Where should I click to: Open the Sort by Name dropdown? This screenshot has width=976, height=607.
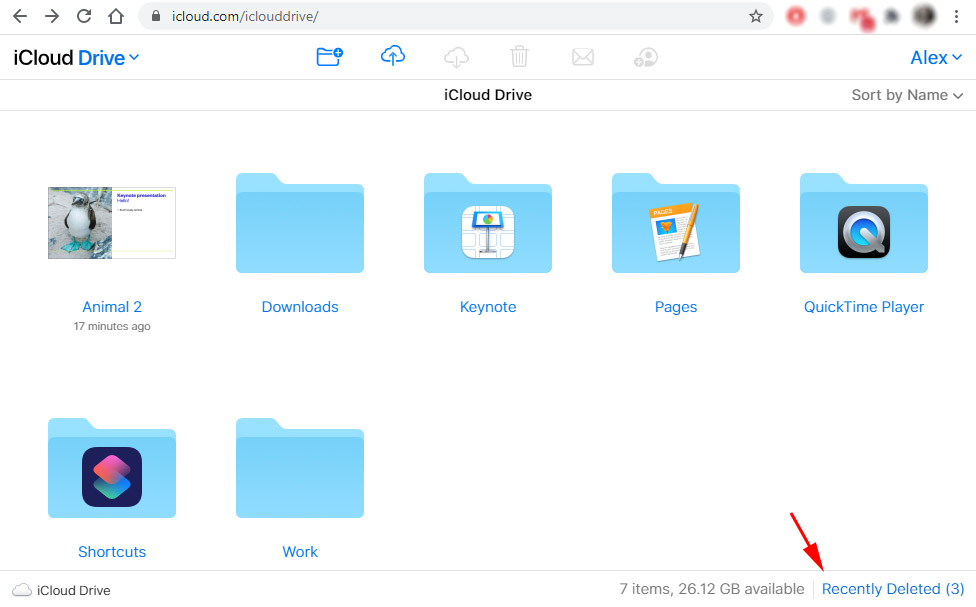(907, 95)
